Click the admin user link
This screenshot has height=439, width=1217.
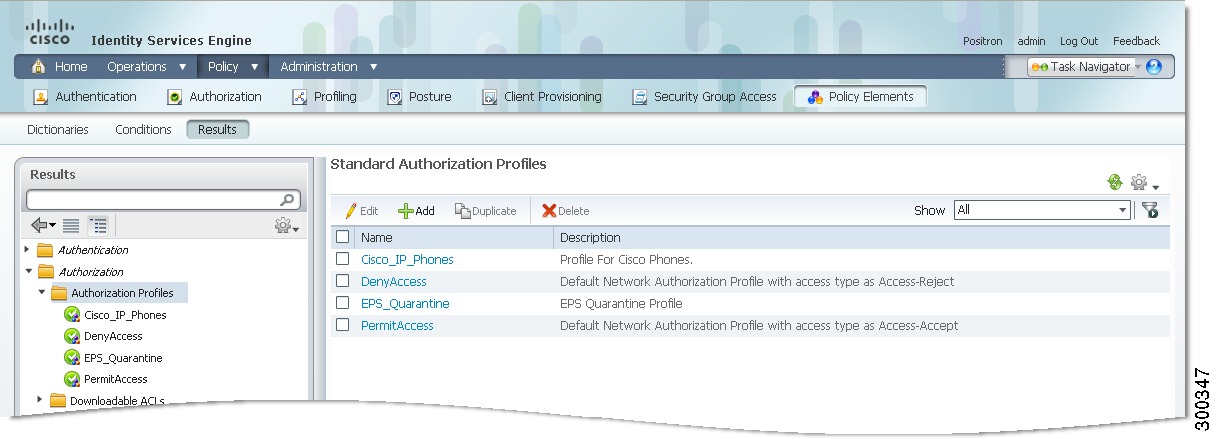pos(1031,41)
